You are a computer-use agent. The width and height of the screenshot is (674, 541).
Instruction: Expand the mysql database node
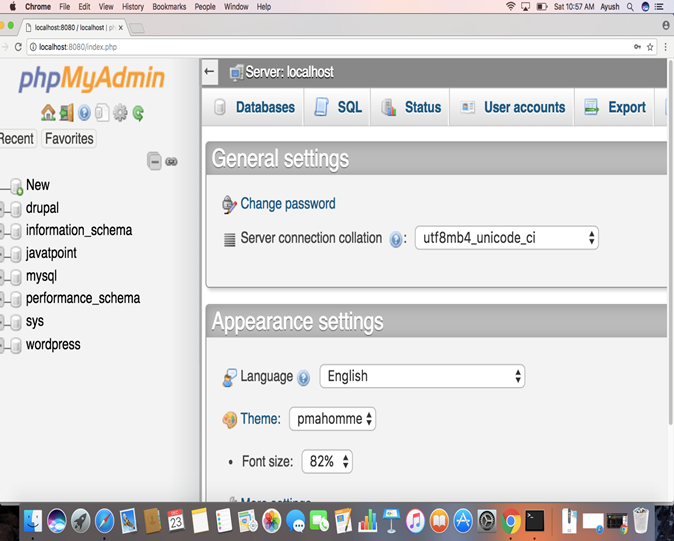click(2, 278)
